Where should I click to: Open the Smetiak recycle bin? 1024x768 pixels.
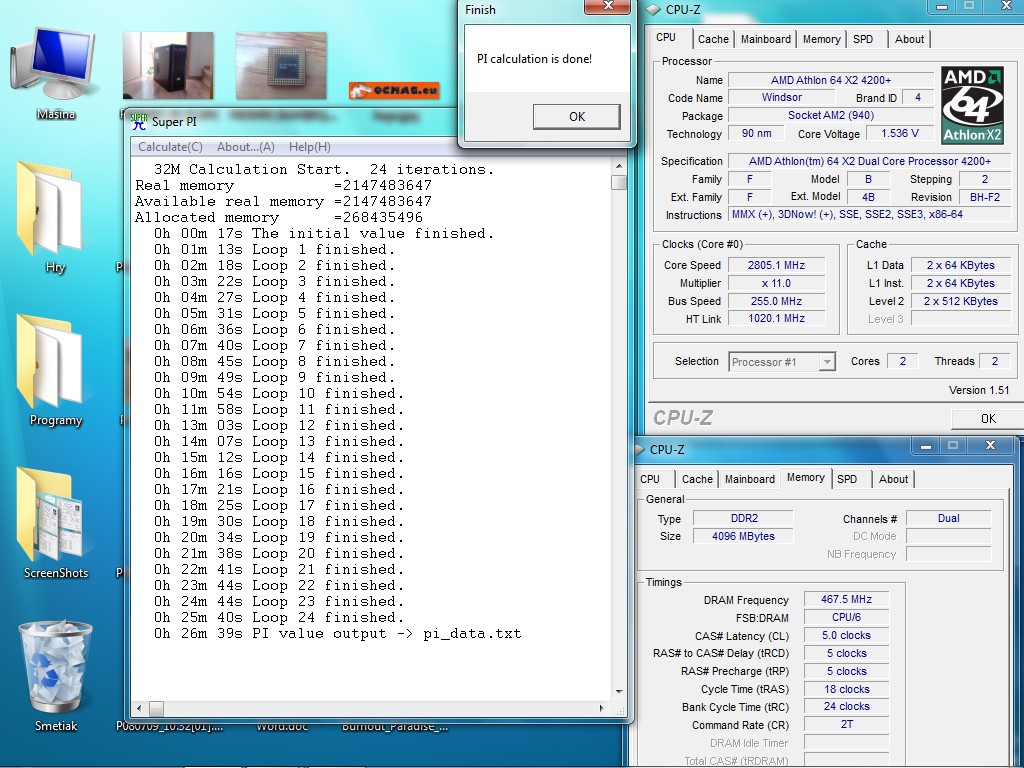55,666
